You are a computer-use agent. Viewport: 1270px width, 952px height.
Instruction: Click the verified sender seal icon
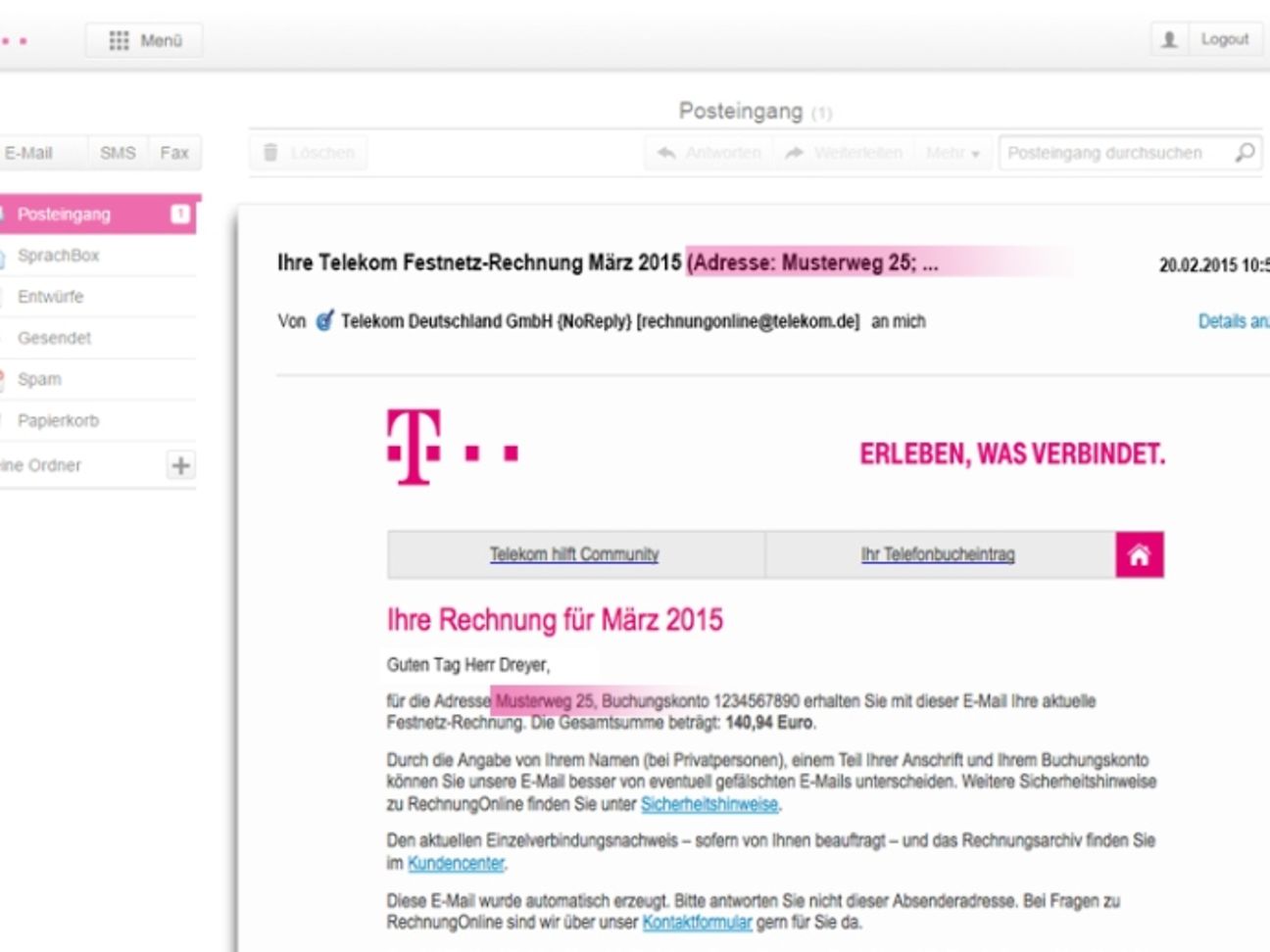click(x=324, y=320)
